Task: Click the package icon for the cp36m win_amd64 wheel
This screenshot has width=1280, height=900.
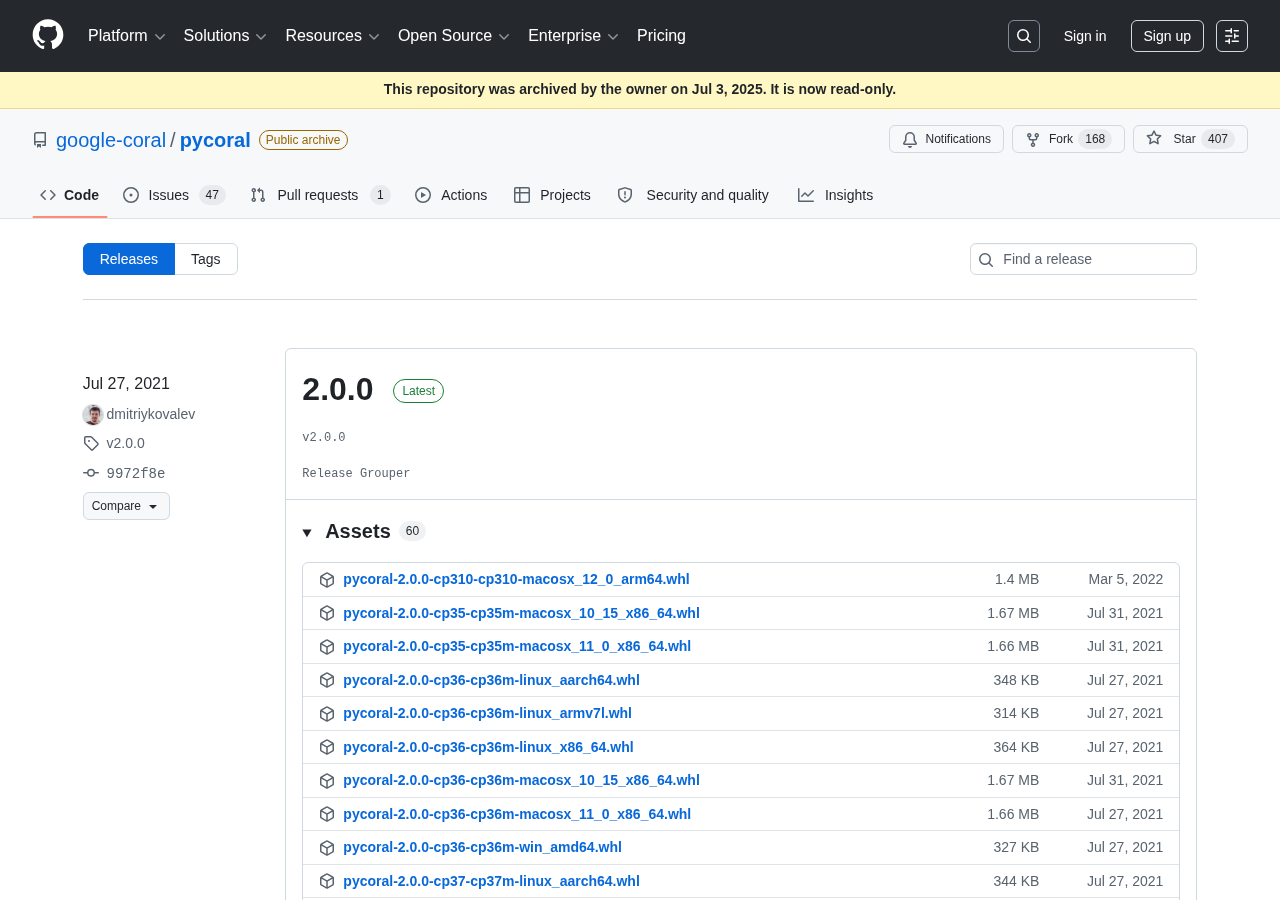Action: coord(327,848)
